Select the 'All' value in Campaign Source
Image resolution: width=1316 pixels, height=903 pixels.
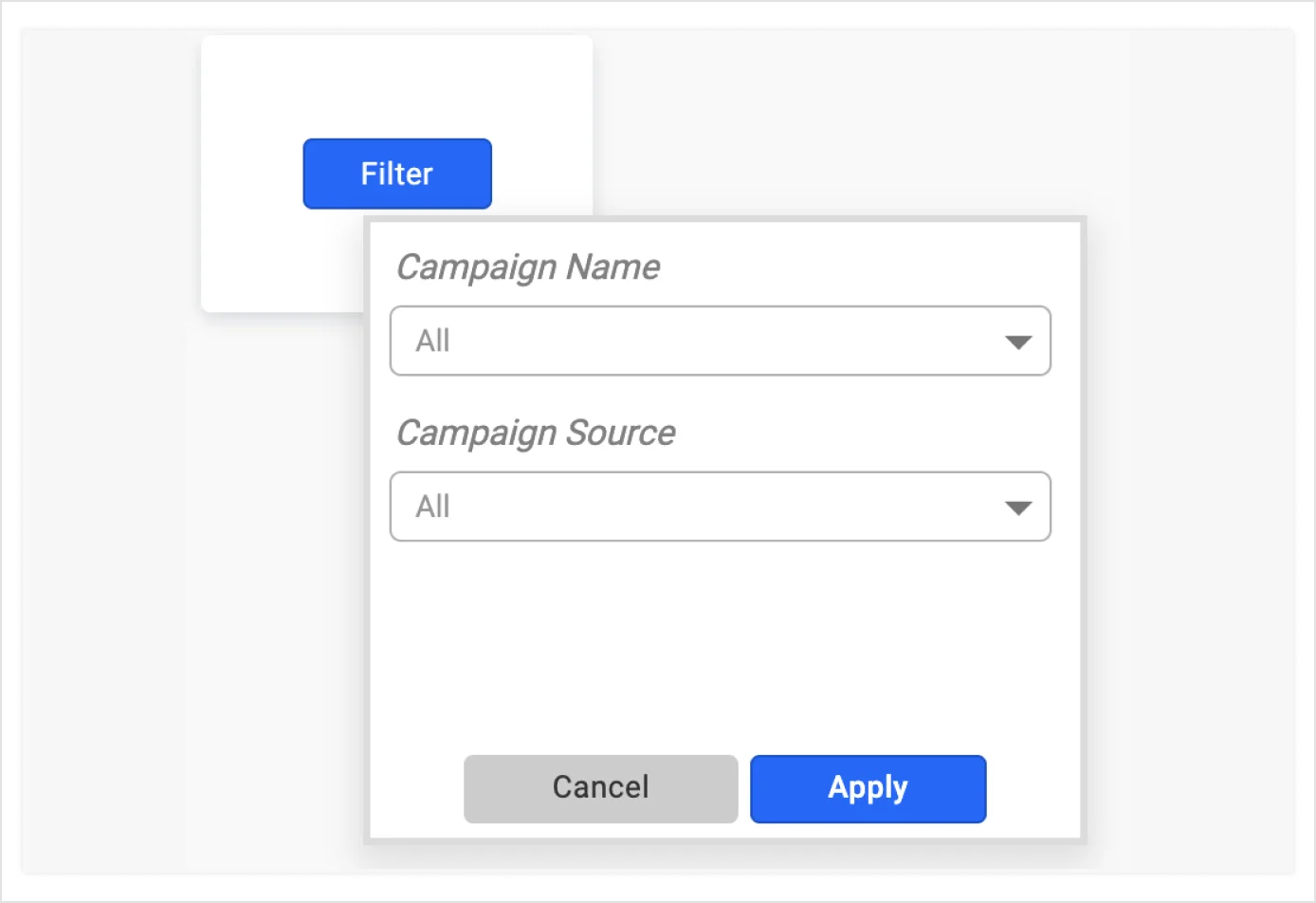pyautogui.click(x=433, y=507)
